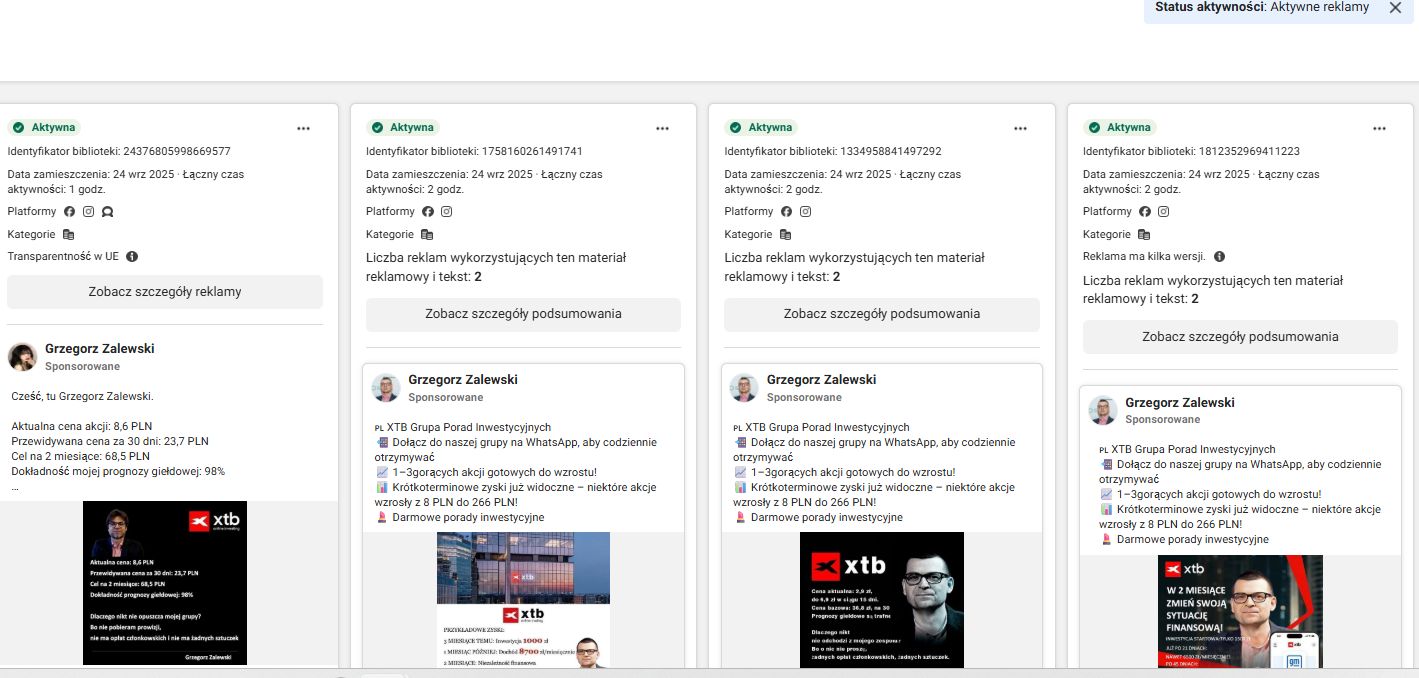Click 'Sponsorowane' label on ad 24376805998669577
This screenshot has width=1419, height=678.
pos(82,367)
